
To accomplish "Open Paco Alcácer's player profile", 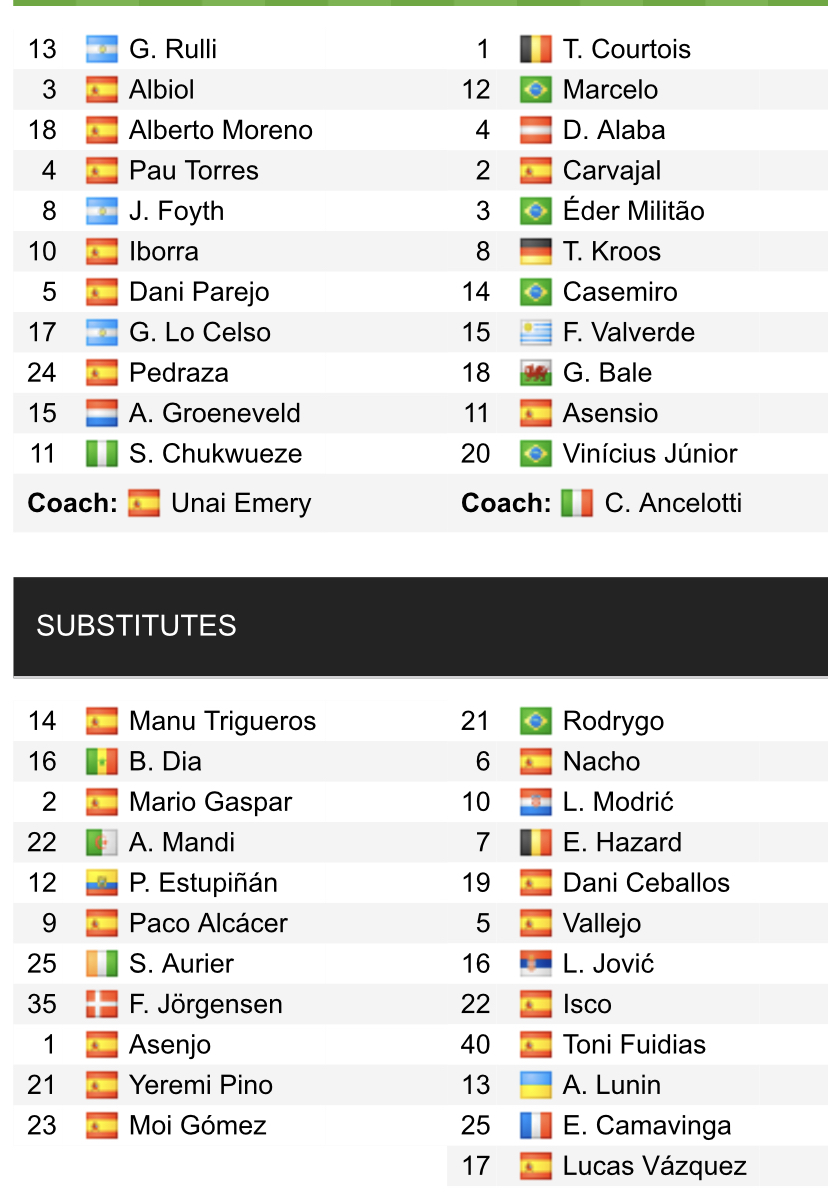I will (208, 924).
